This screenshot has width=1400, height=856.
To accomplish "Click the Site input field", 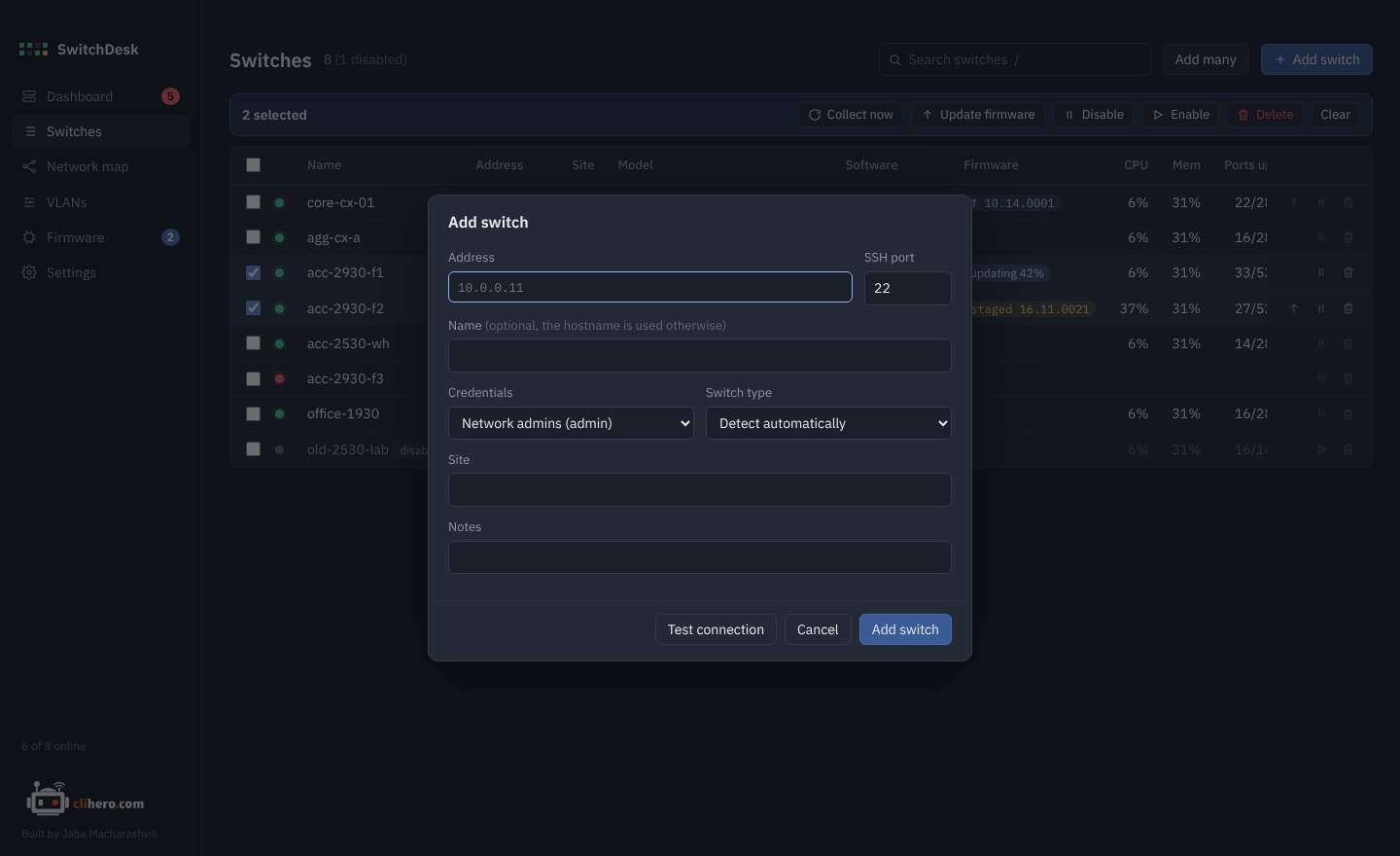I will point(700,490).
